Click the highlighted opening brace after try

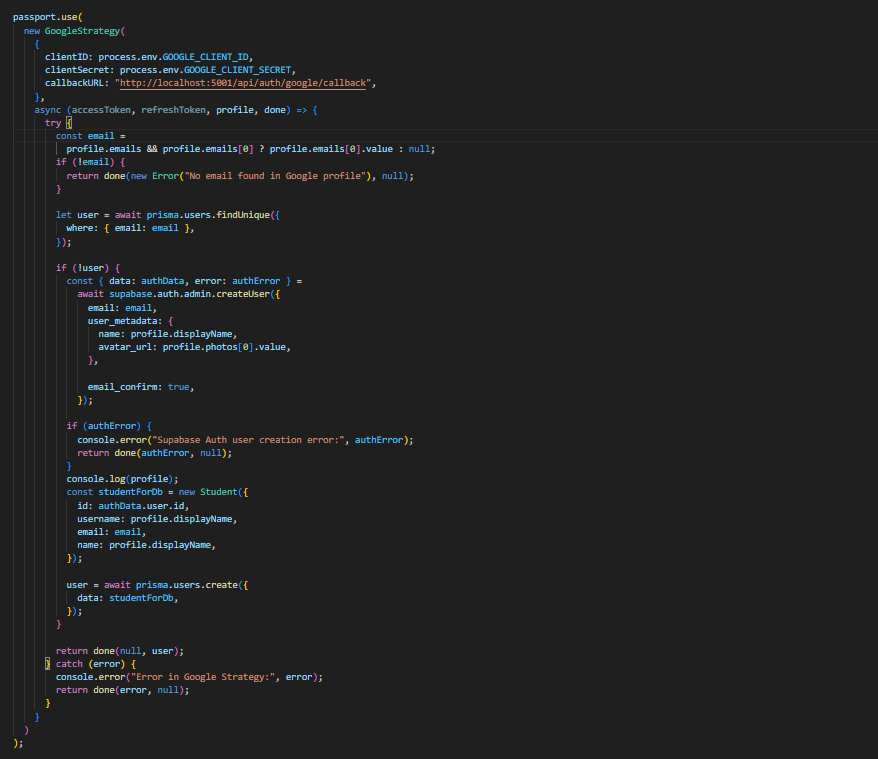(x=69, y=122)
